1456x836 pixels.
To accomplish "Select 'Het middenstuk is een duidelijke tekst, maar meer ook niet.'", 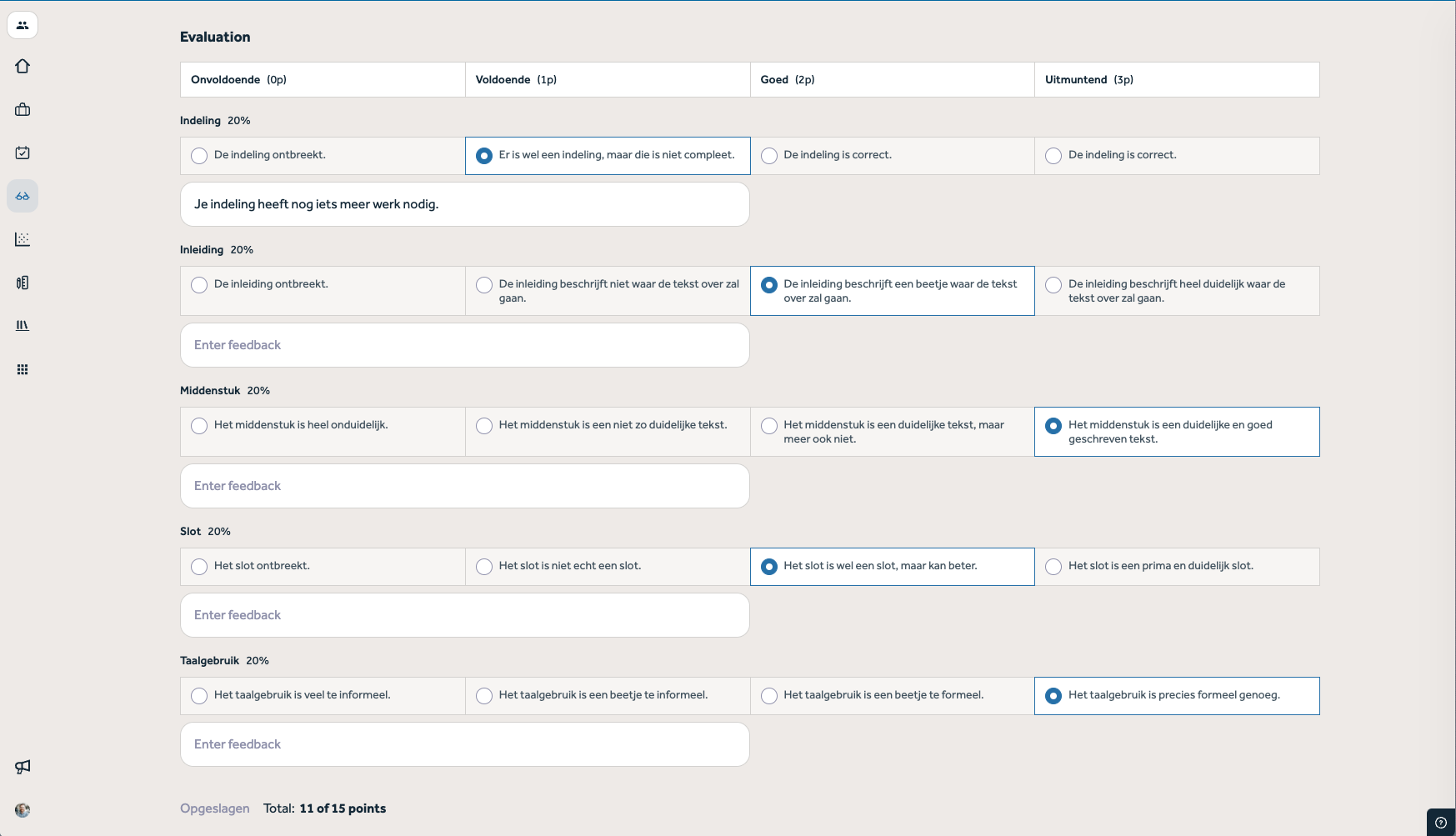I will pyautogui.click(x=893, y=432).
